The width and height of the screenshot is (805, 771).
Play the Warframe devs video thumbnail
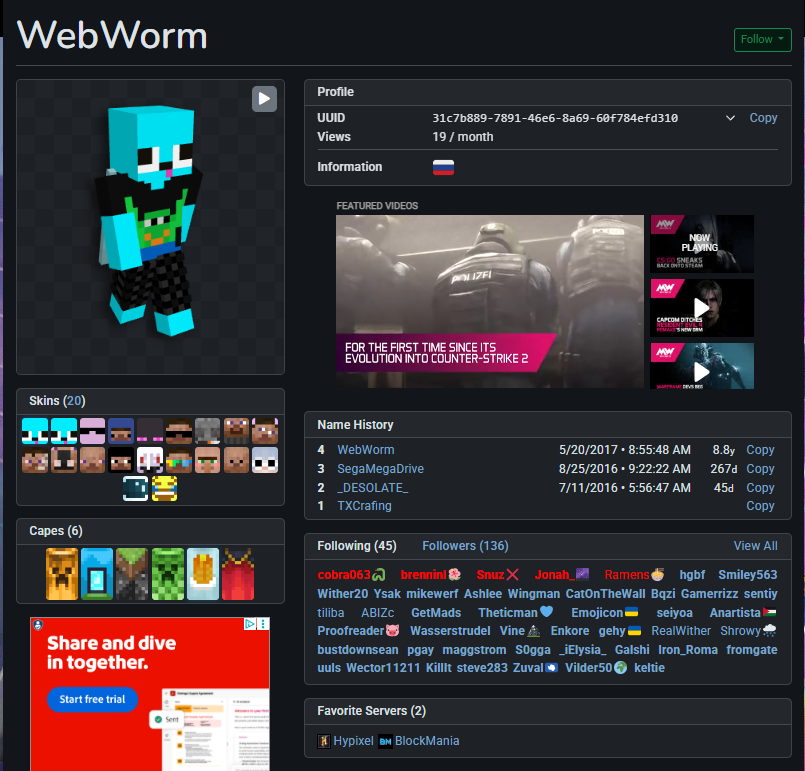pos(702,367)
